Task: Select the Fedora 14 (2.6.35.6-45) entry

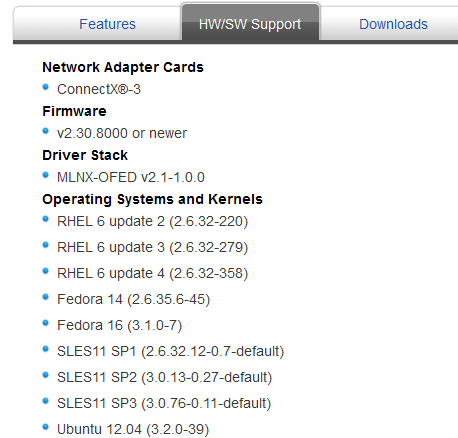Action: [133, 299]
